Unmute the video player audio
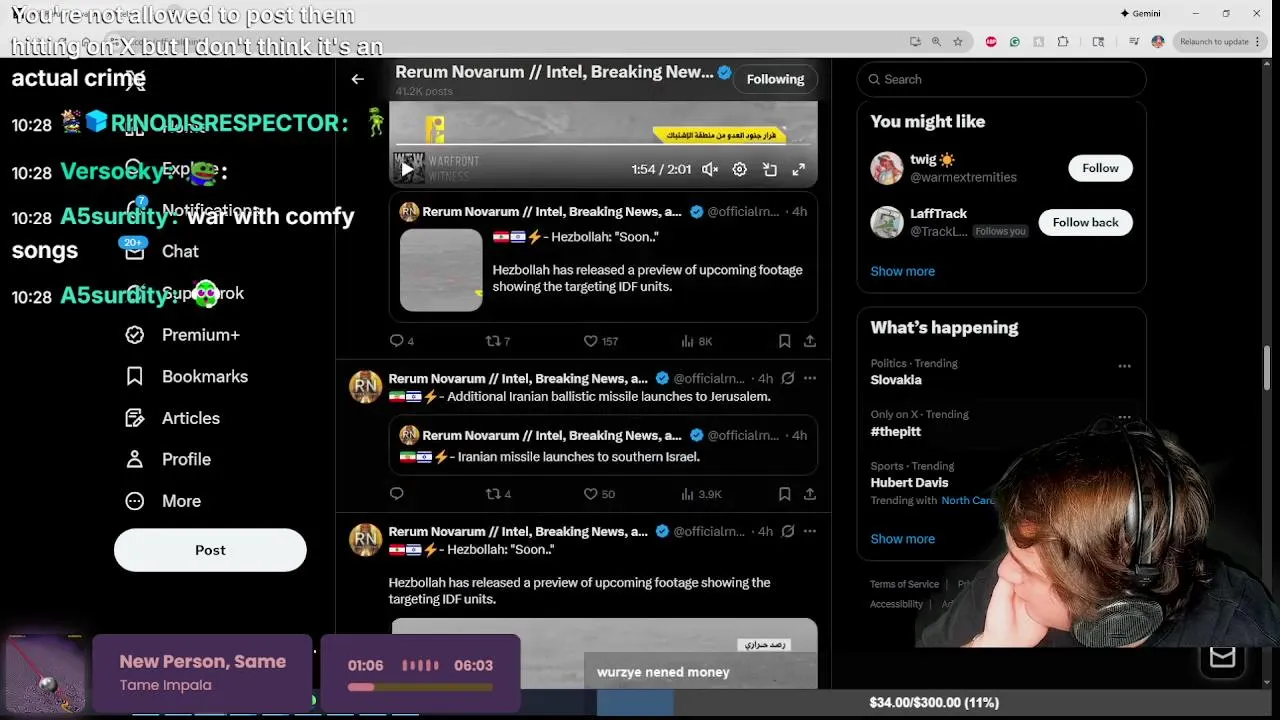This screenshot has height=720, width=1280. (710, 170)
